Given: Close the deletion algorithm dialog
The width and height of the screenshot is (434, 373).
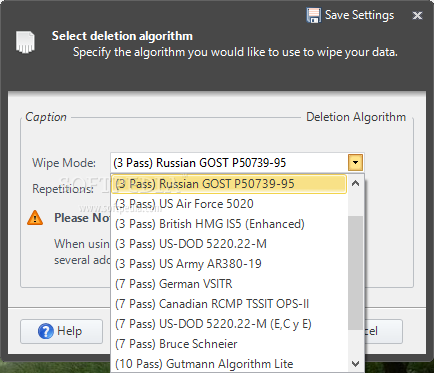Looking at the screenshot, I should [417, 15].
